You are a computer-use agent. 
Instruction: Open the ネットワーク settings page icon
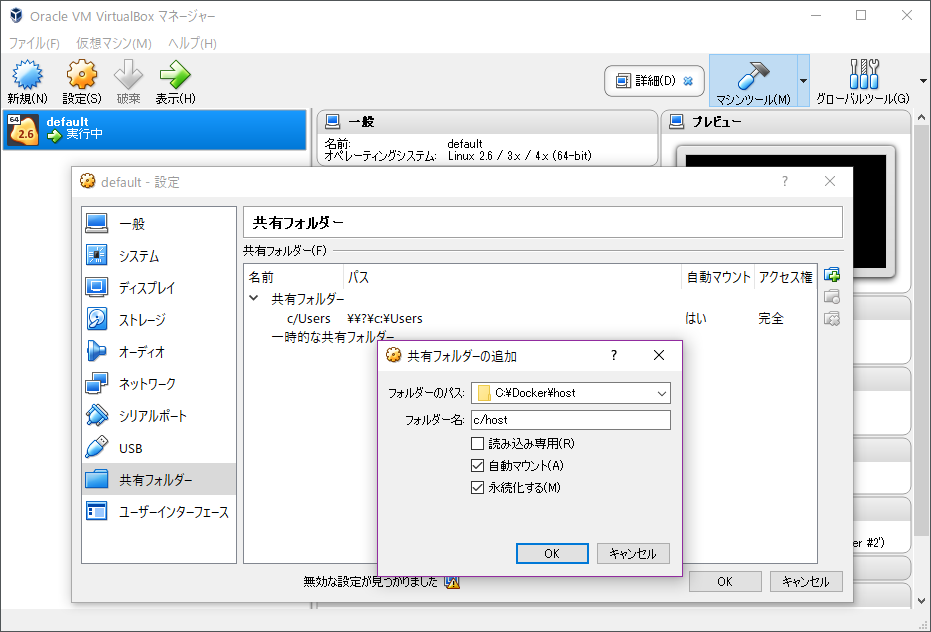pyautogui.click(x=96, y=383)
